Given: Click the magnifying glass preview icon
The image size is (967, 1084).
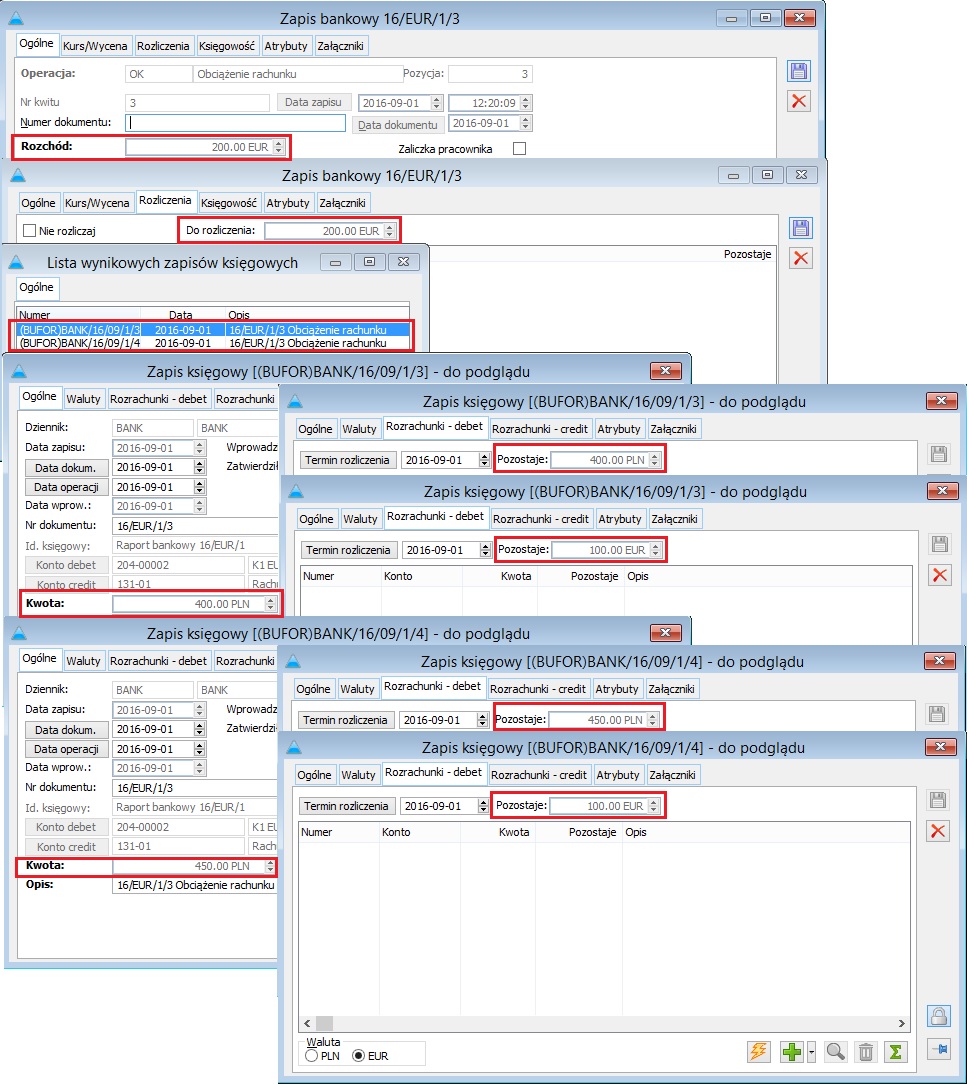Looking at the screenshot, I should click(836, 1052).
